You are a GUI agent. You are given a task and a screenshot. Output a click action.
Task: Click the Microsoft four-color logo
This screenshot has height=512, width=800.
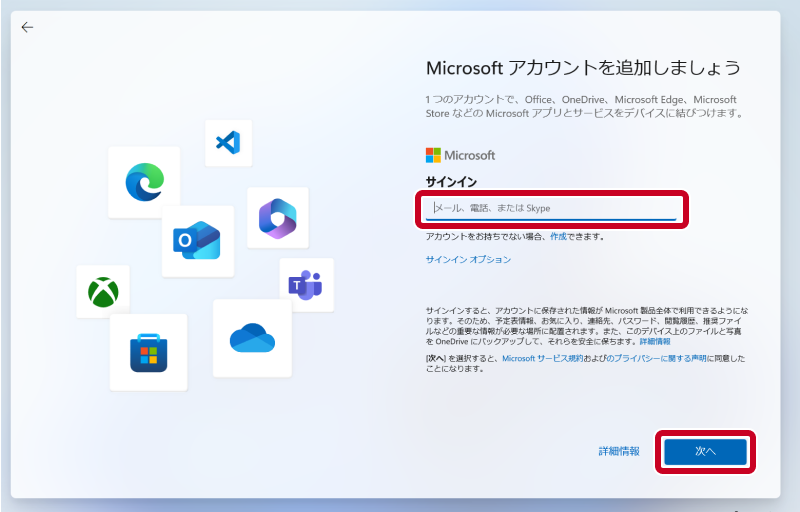coord(433,155)
